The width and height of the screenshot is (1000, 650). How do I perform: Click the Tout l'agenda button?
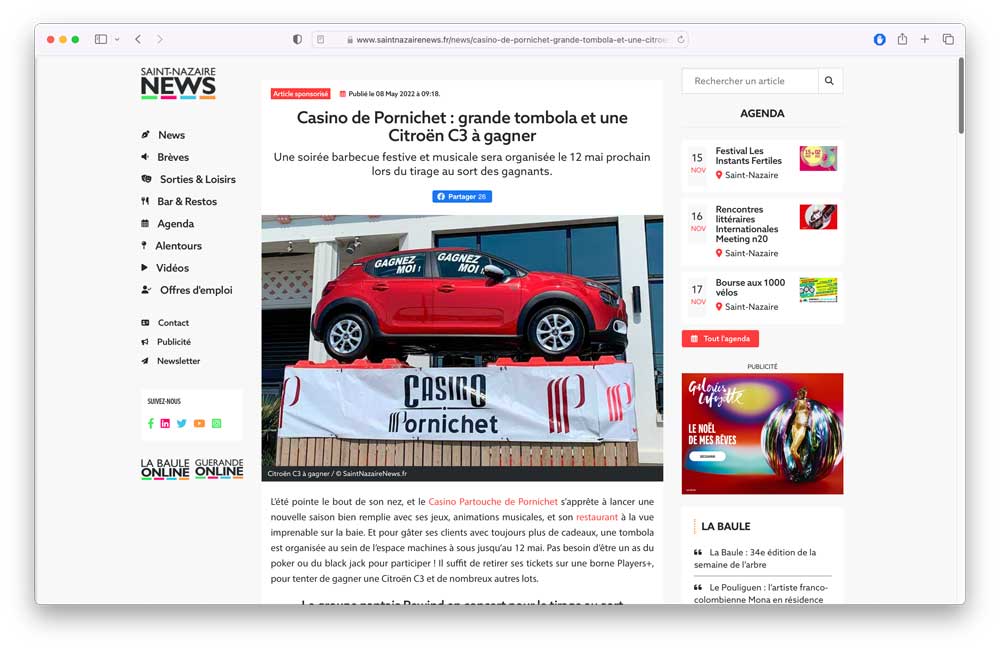pyautogui.click(x=718, y=338)
